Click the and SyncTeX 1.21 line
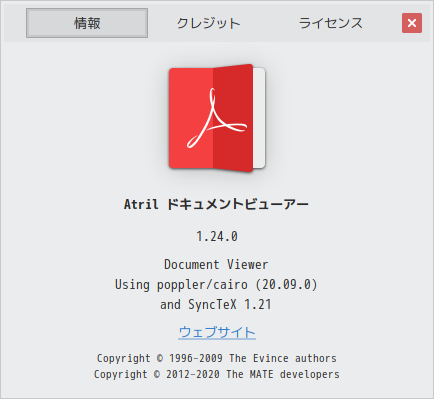The image size is (434, 399). (216, 304)
